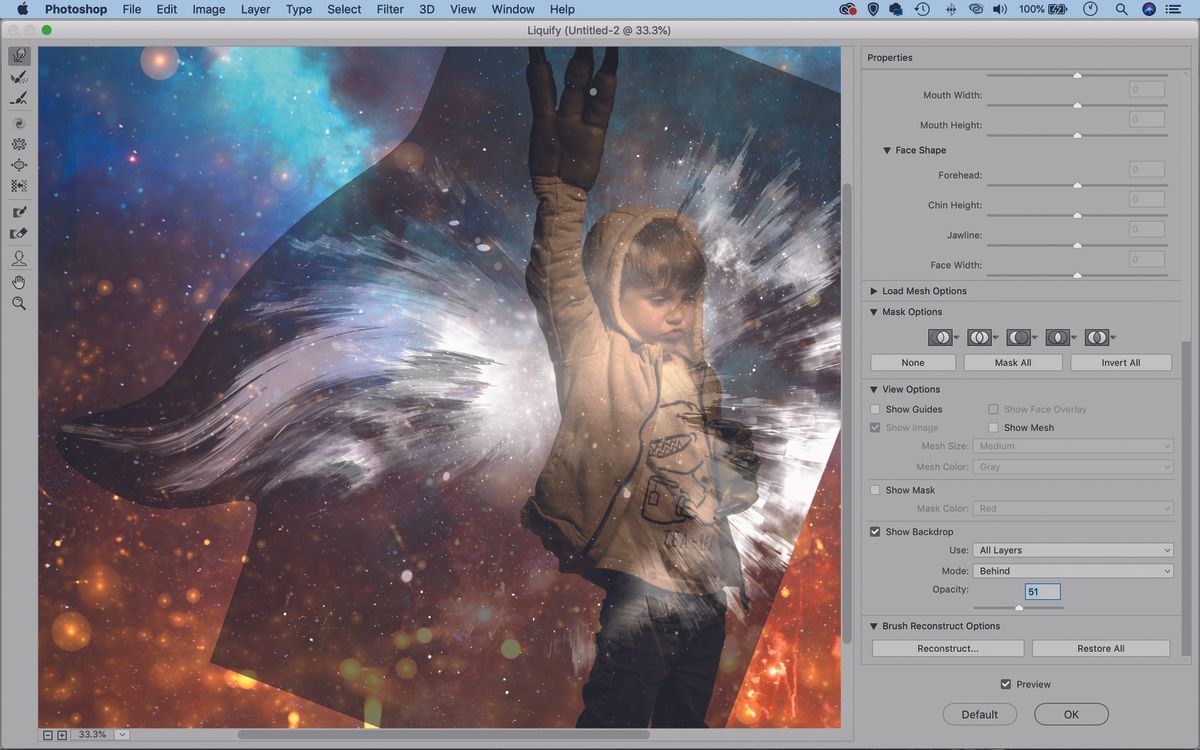Collapse the Mask Options section

874,311
